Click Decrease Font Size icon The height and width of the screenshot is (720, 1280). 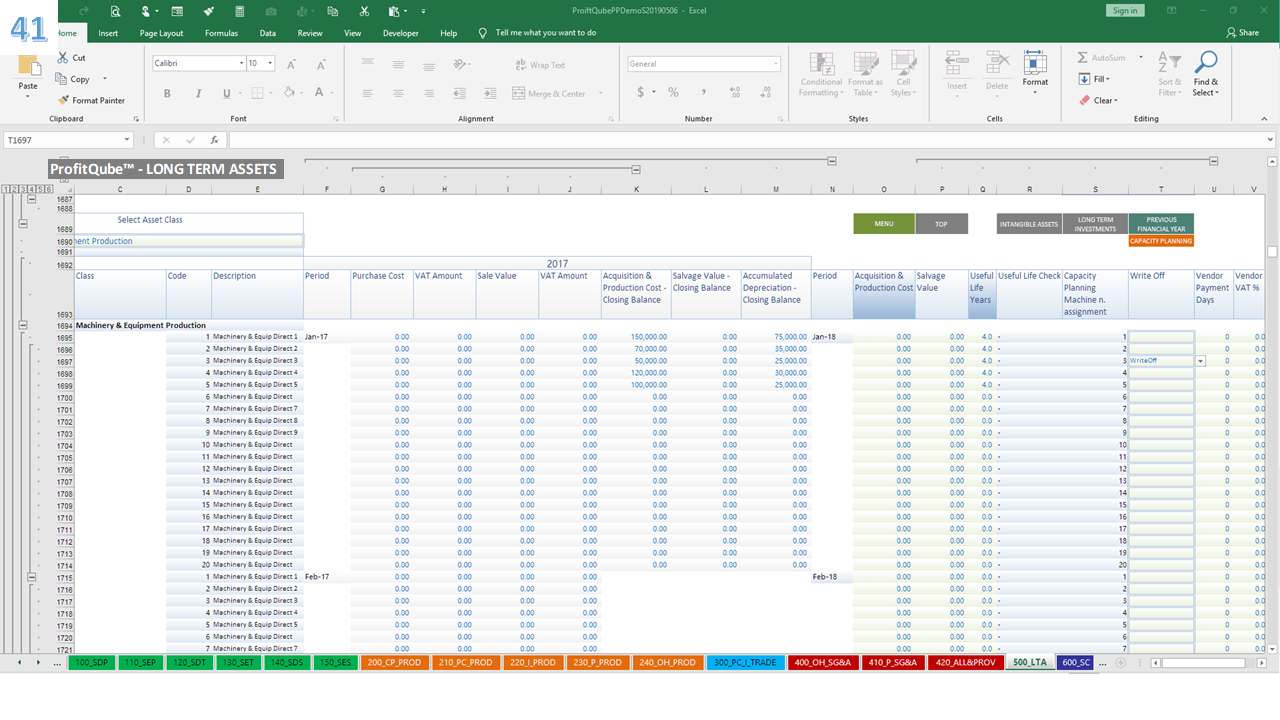tap(319, 64)
